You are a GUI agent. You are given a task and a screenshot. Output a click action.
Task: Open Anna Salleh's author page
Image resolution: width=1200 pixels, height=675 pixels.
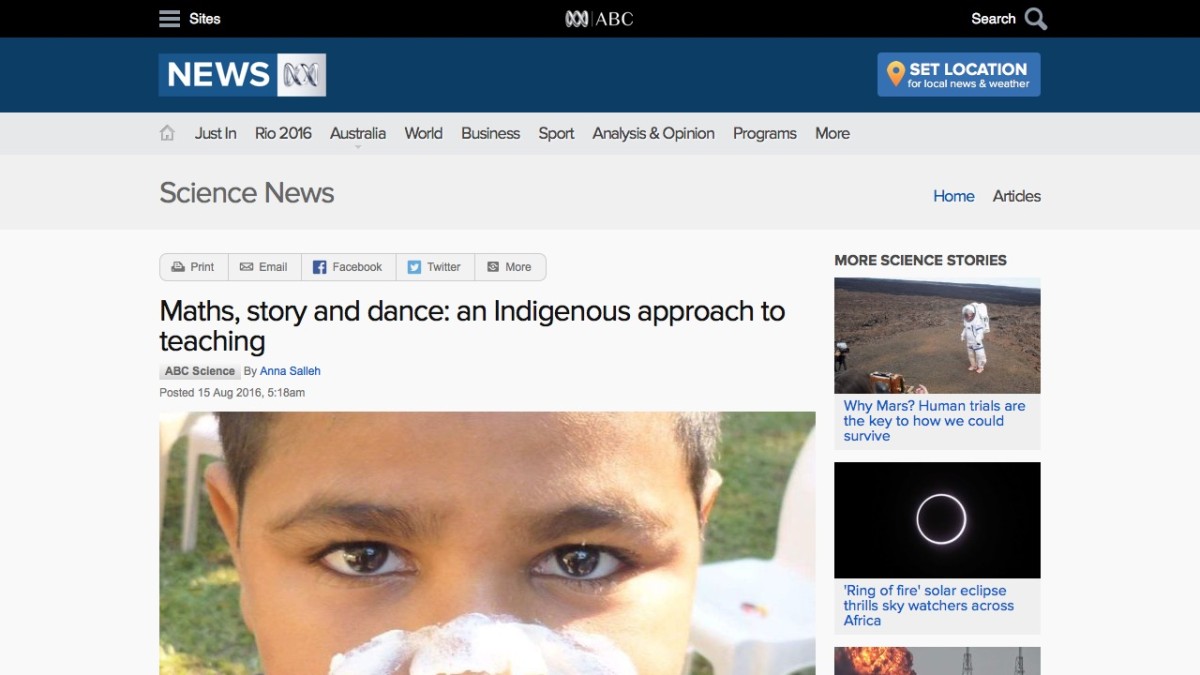(290, 370)
